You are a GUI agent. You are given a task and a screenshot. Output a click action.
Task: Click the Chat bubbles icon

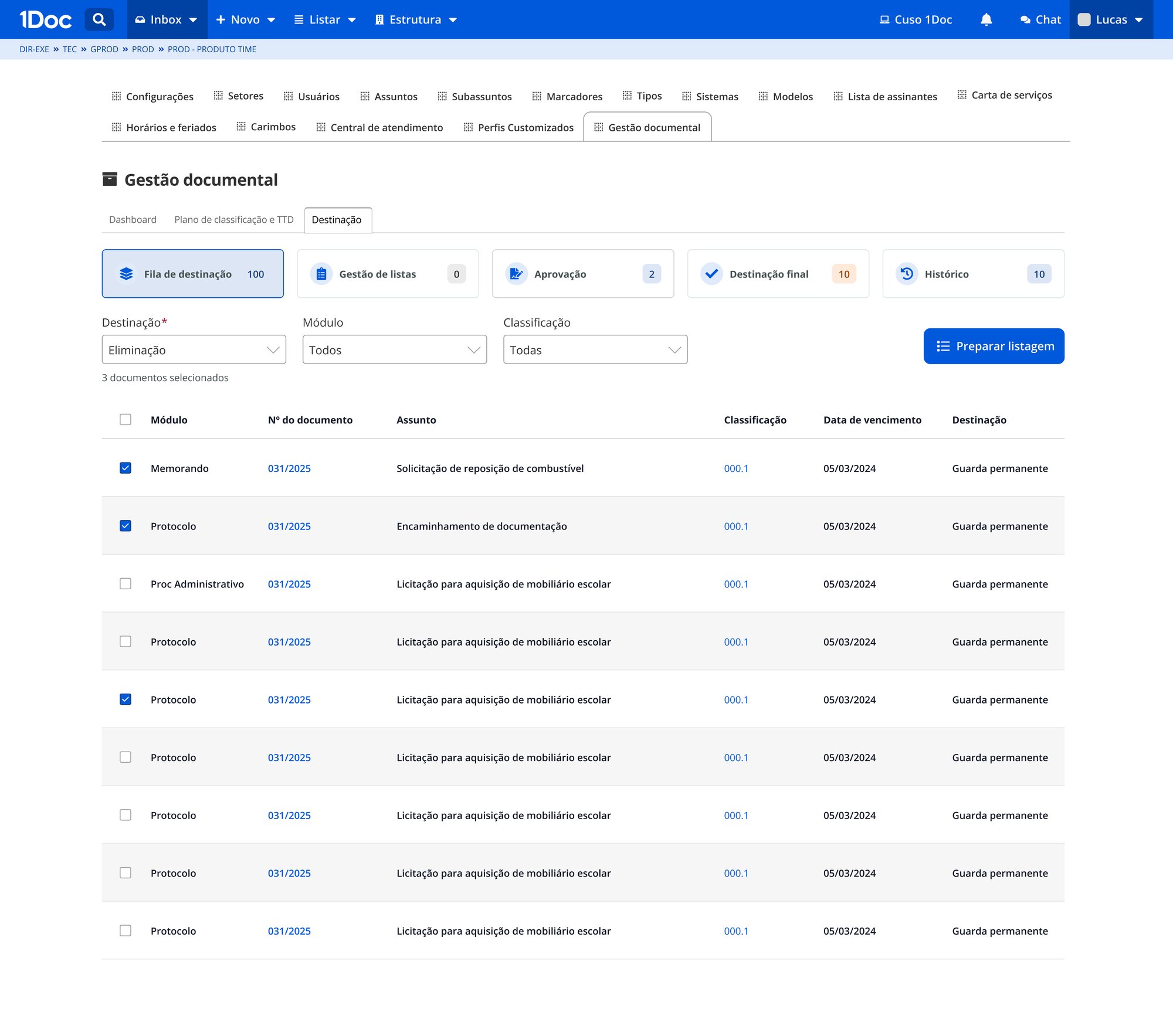(x=1025, y=20)
